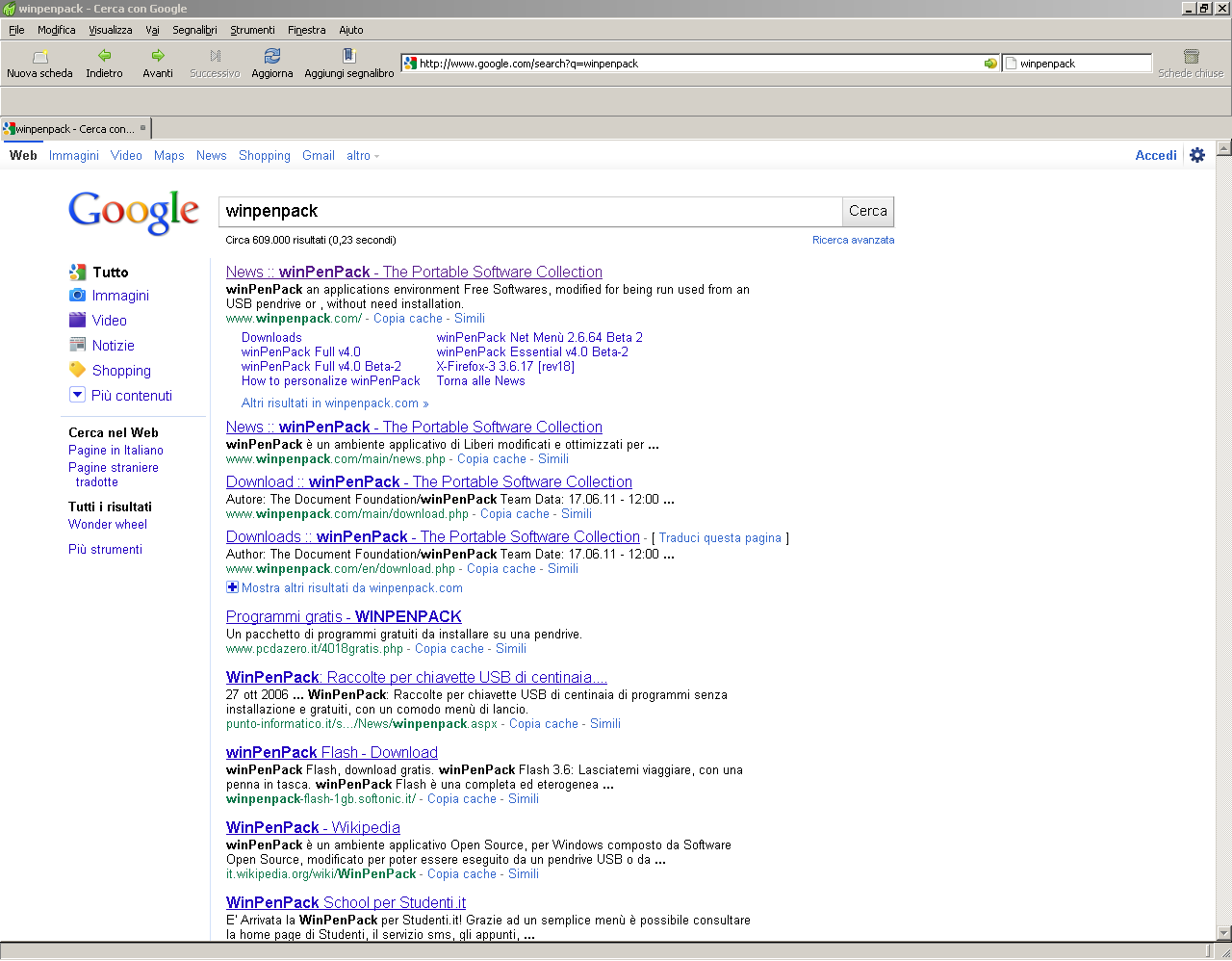Open X-Firefox-3 3.6.17 [rev18] sitelink
This screenshot has height=961, width=1232.
[505, 367]
